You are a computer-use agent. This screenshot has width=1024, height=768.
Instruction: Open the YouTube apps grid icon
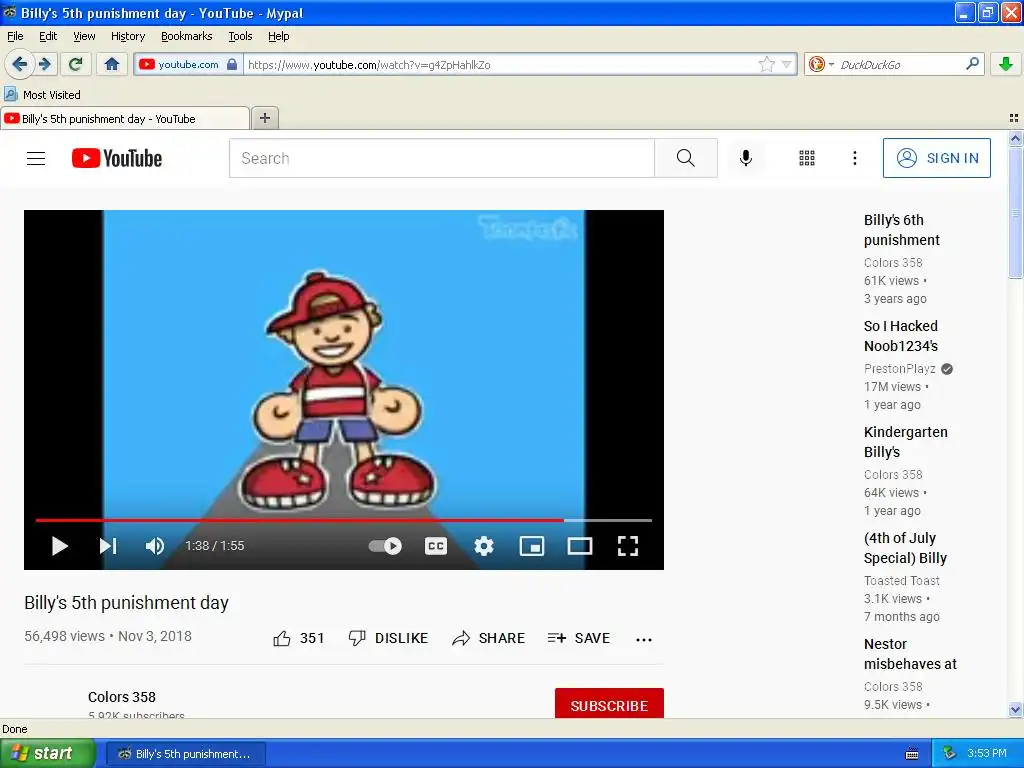[x=807, y=158]
